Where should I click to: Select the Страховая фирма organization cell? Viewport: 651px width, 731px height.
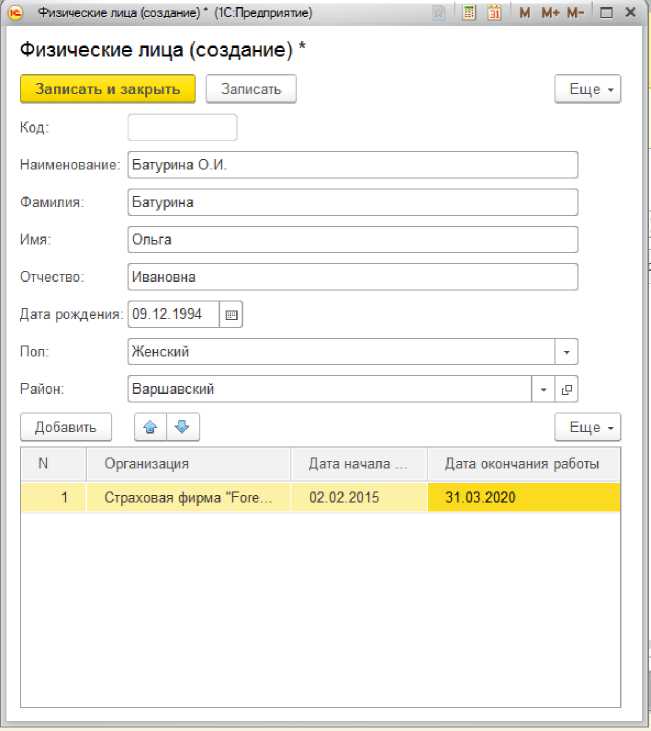[x=188, y=498]
